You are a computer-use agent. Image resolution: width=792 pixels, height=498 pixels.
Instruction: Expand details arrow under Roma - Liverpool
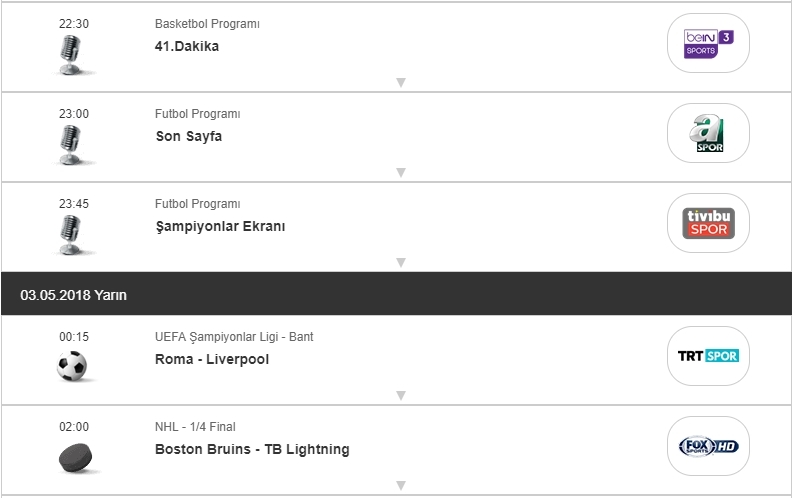point(400,395)
